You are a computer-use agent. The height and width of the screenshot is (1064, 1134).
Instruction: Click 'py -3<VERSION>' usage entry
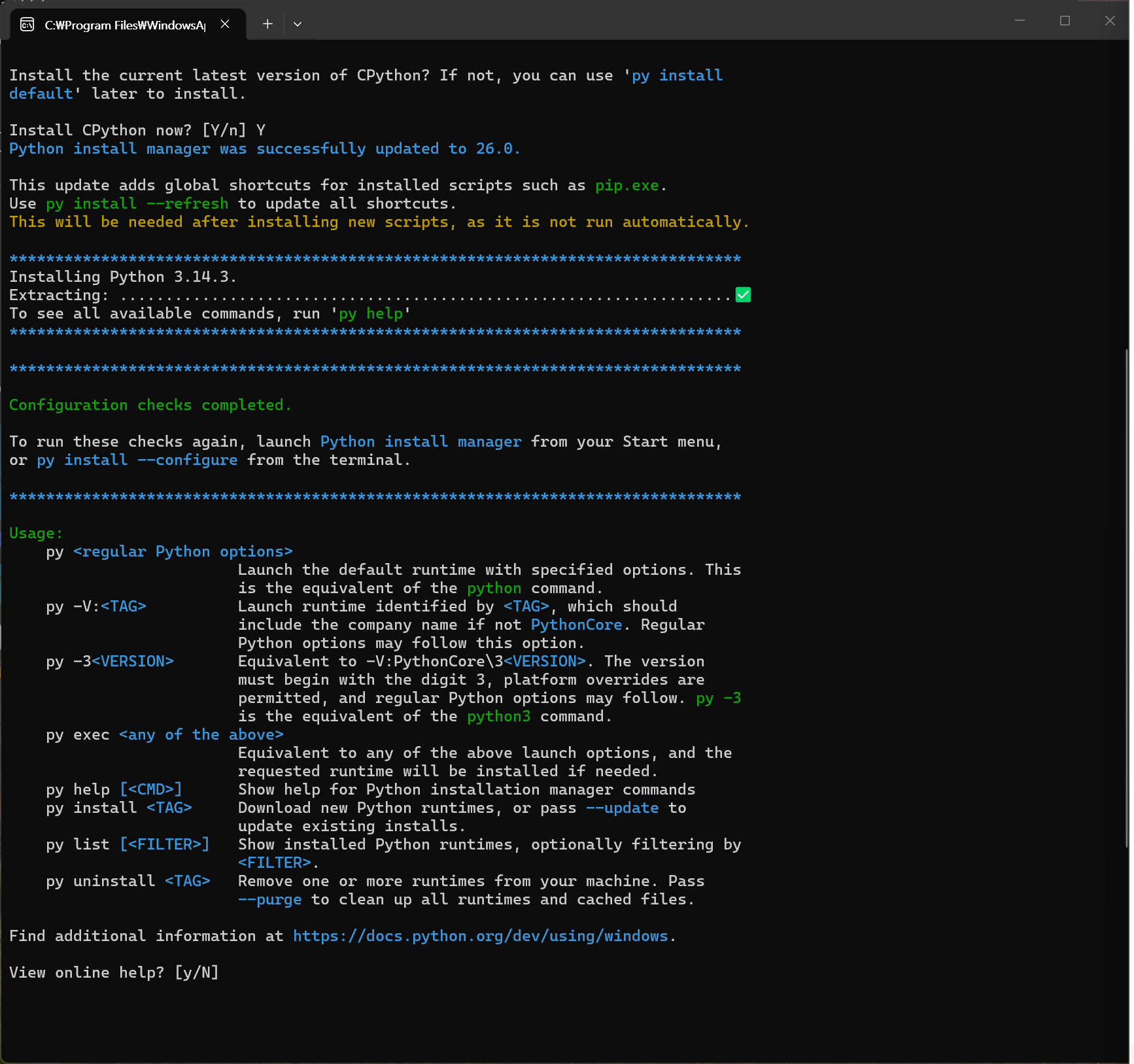point(110,661)
